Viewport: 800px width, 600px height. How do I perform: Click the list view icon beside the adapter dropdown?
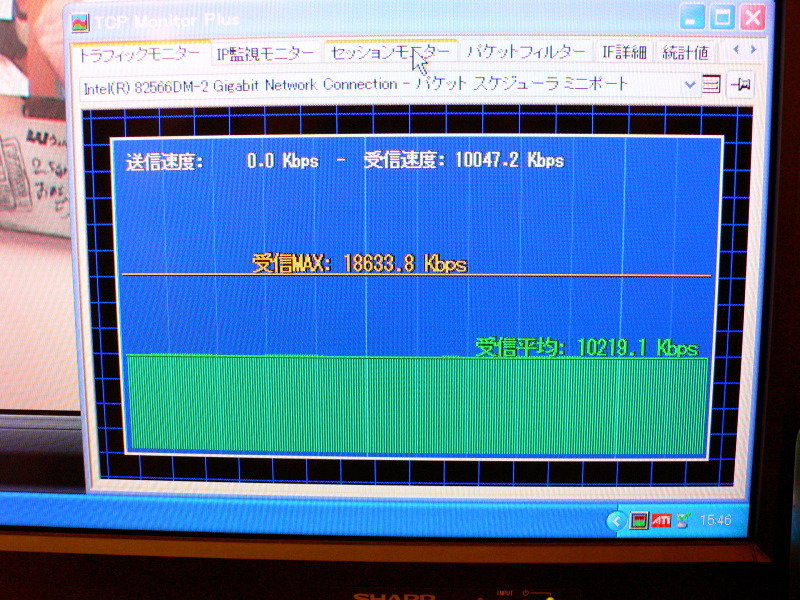[x=711, y=84]
